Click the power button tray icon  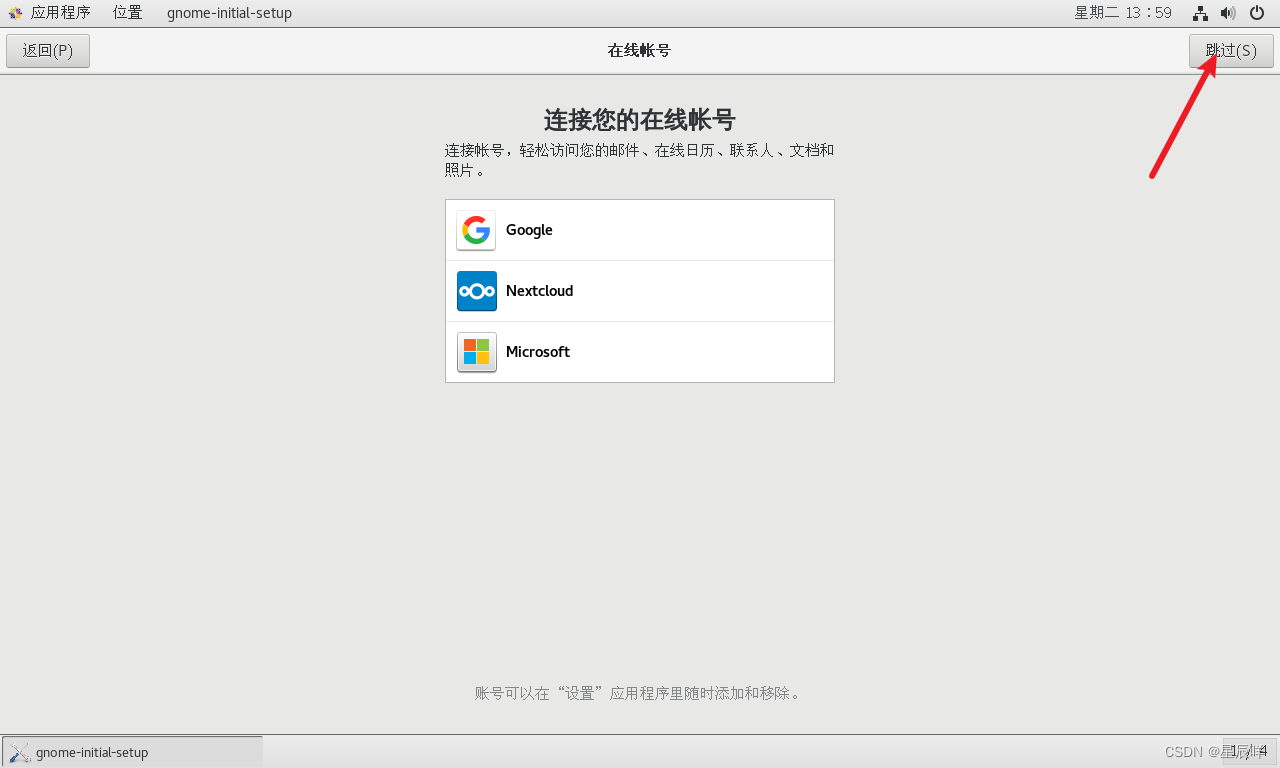pyautogui.click(x=1257, y=13)
